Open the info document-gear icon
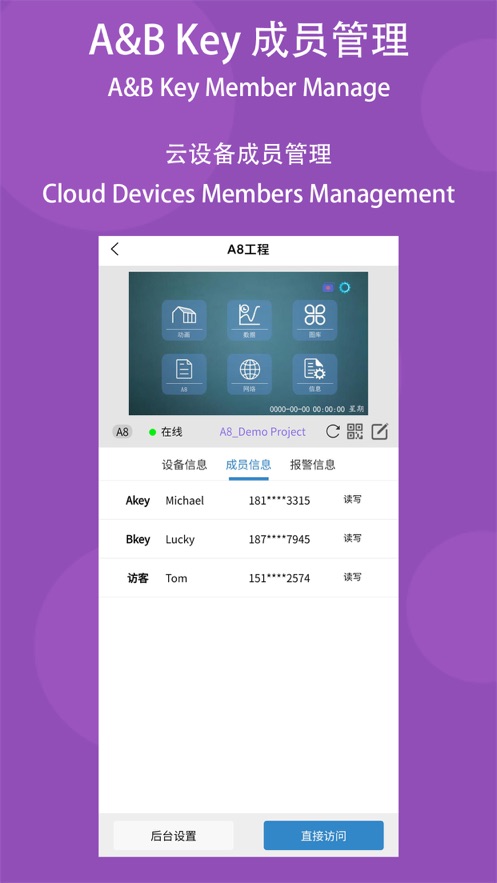Screen dimensions: 497x883 315,374
